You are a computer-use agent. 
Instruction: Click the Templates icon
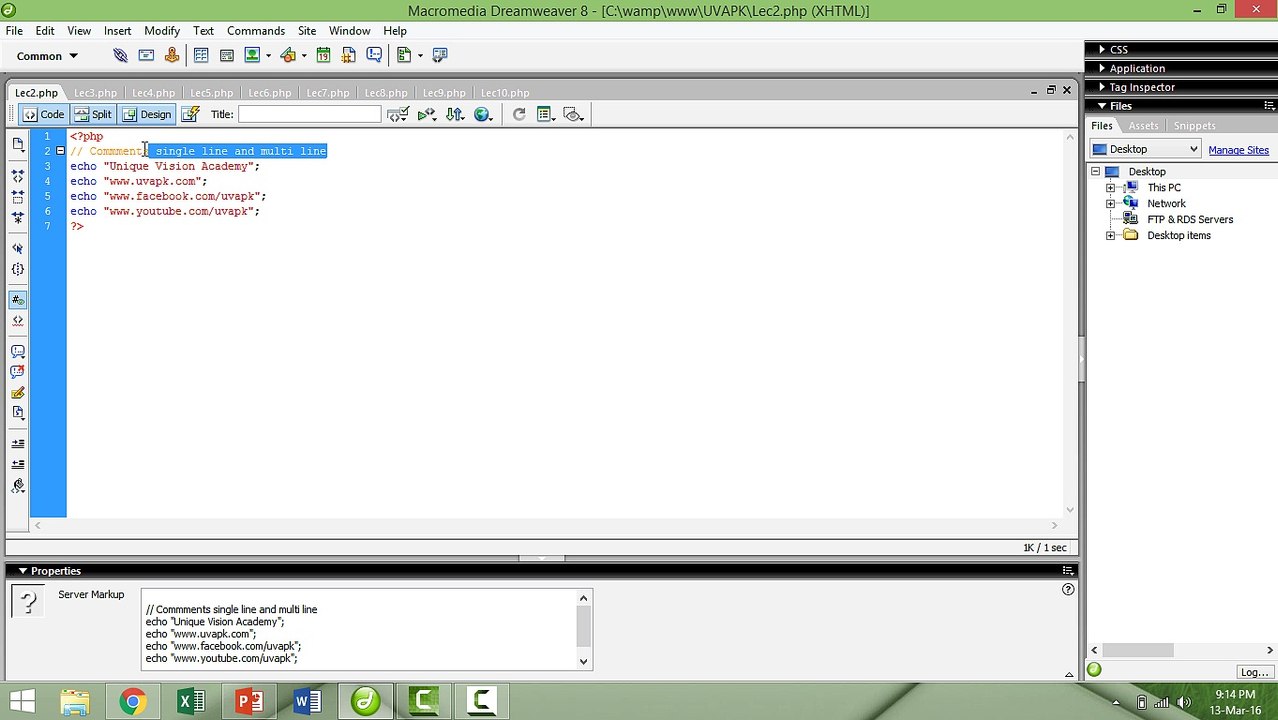pos(405,55)
